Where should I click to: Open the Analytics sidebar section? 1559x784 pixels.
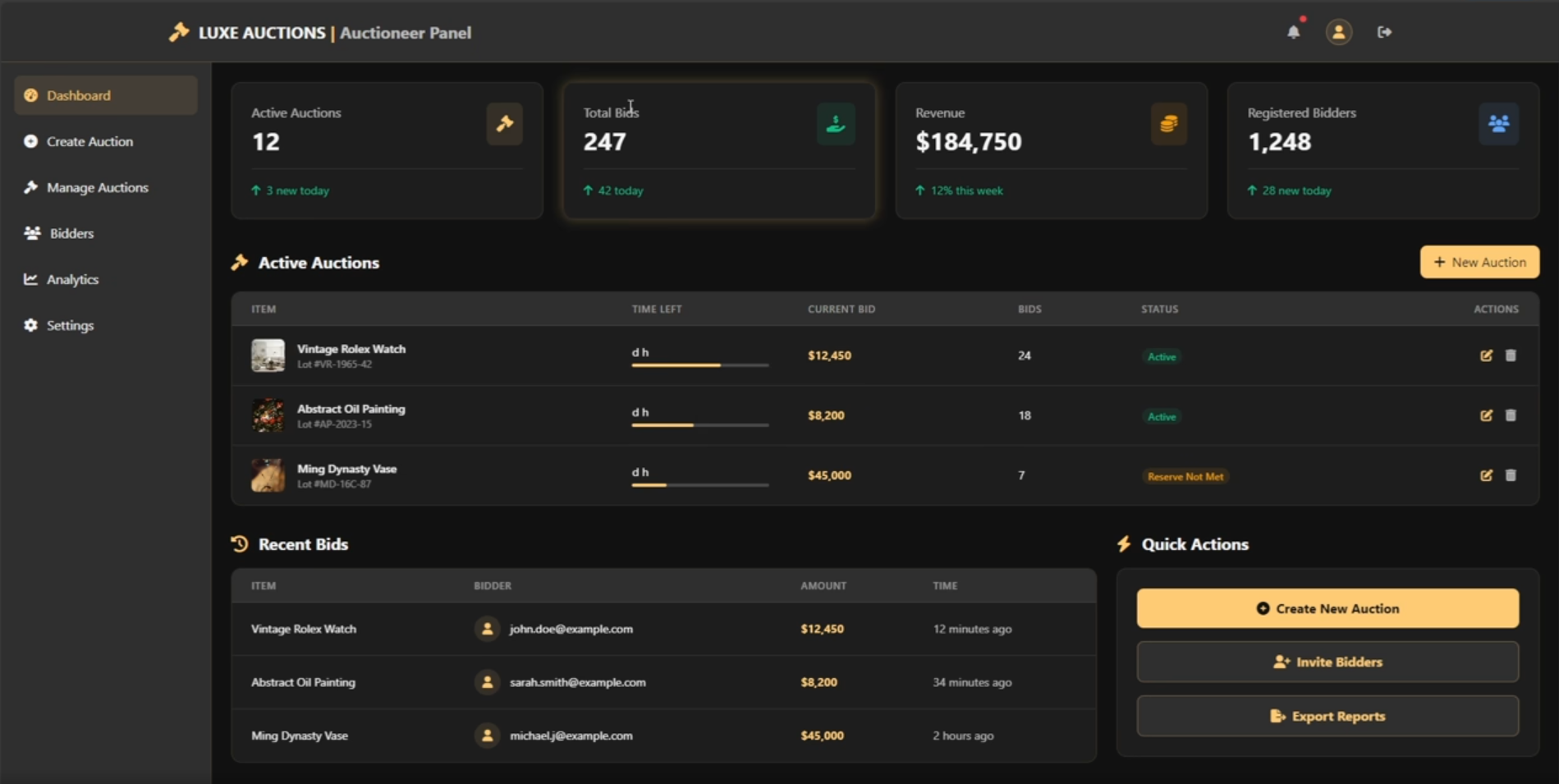click(x=72, y=279)
